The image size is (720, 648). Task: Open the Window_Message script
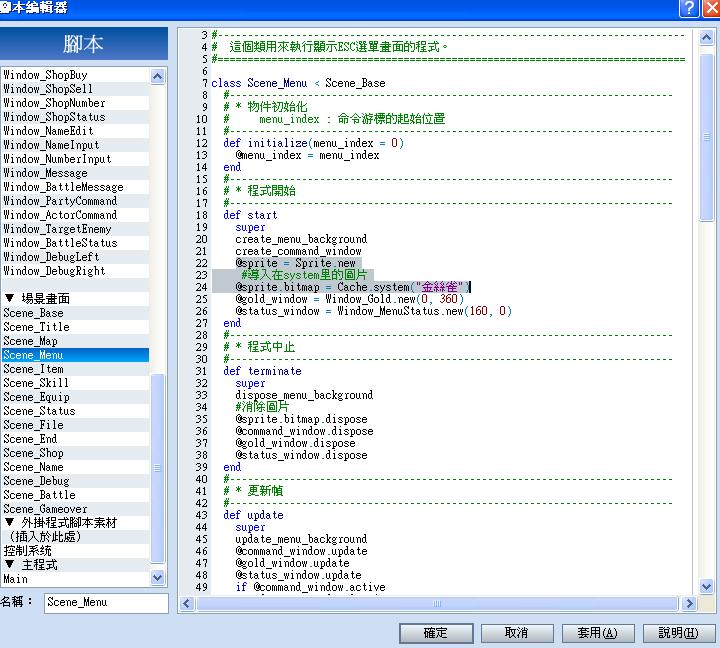[x=75, y=173]
